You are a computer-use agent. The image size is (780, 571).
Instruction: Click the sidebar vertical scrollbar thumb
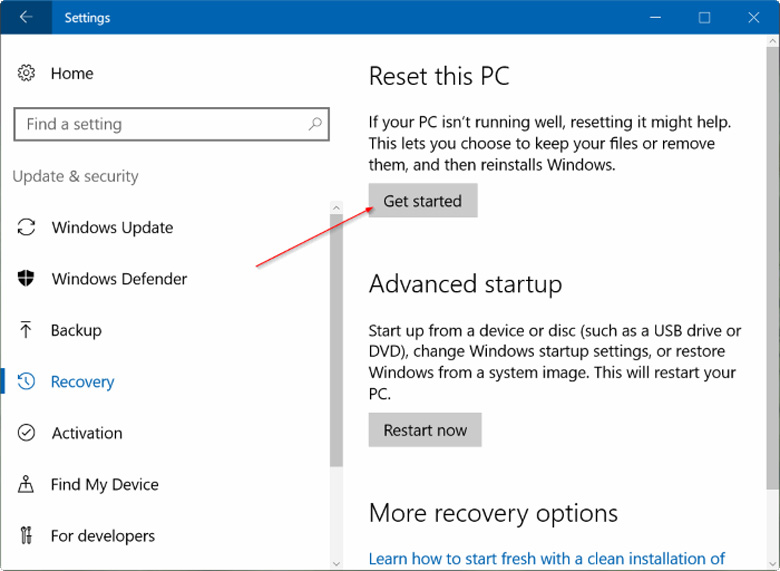[x=336, y=340]
